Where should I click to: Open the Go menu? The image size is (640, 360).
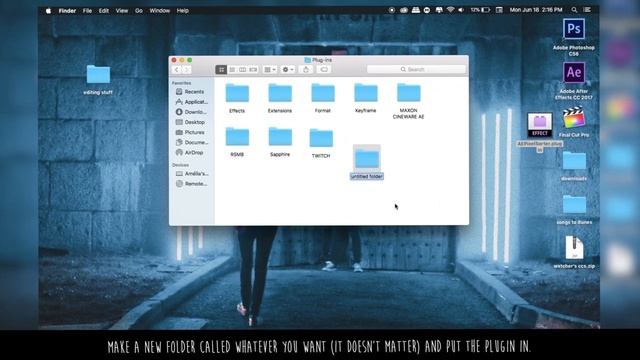pyautogui.click(x=139, y=11)
